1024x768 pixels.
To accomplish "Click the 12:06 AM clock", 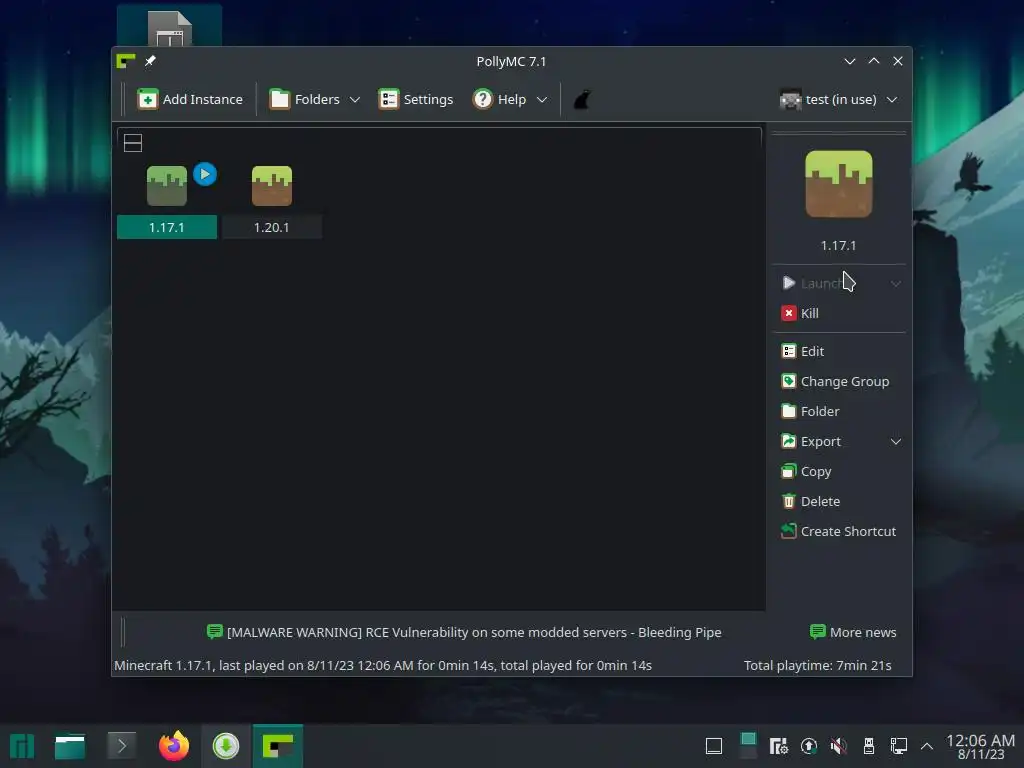I will [x=980, y=741].
